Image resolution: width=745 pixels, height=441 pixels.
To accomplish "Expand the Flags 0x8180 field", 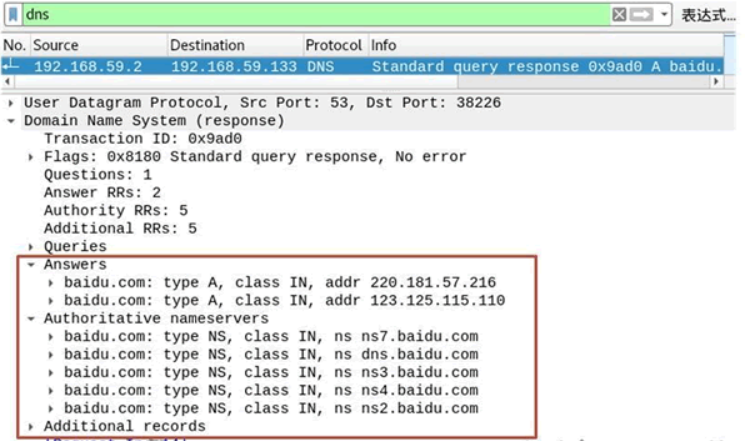I will click(x=31, y=157).
